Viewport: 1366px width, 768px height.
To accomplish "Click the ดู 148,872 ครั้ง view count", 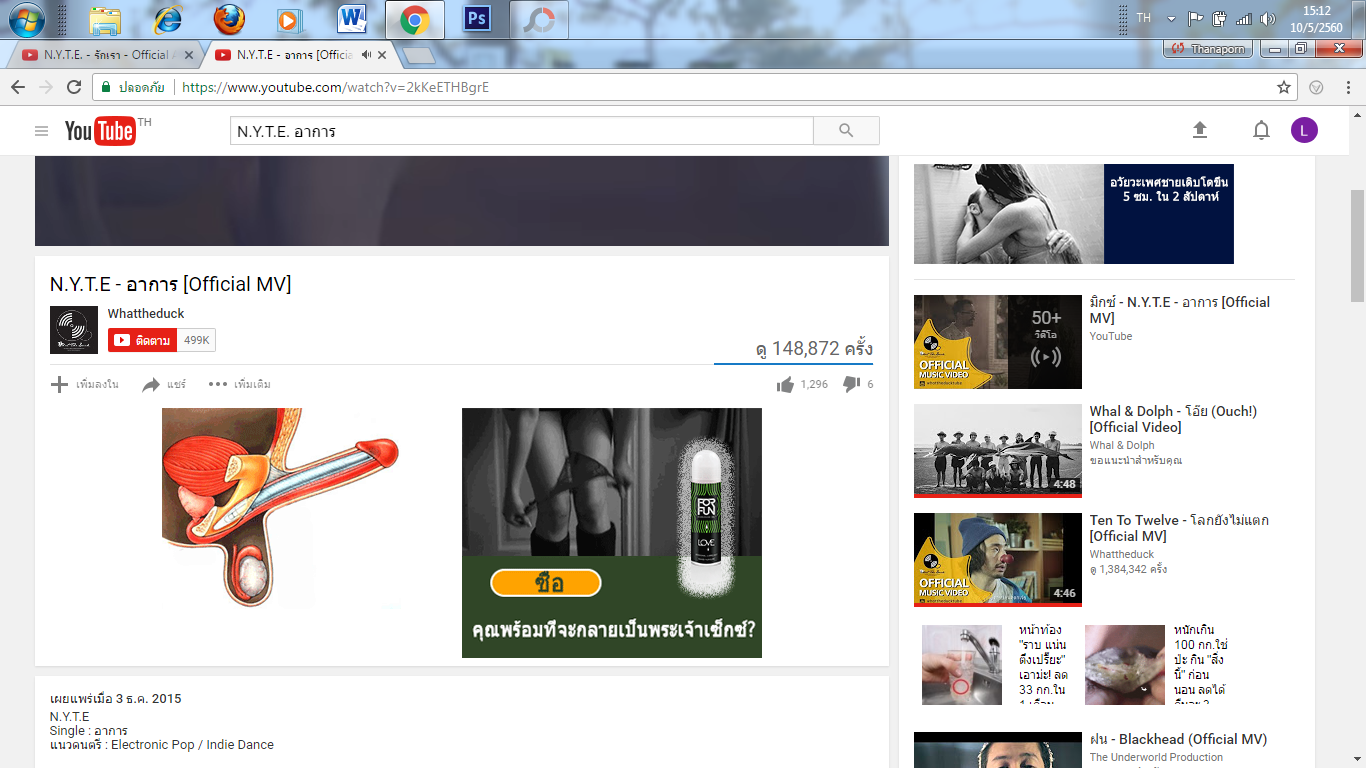I will coord(814,349).
